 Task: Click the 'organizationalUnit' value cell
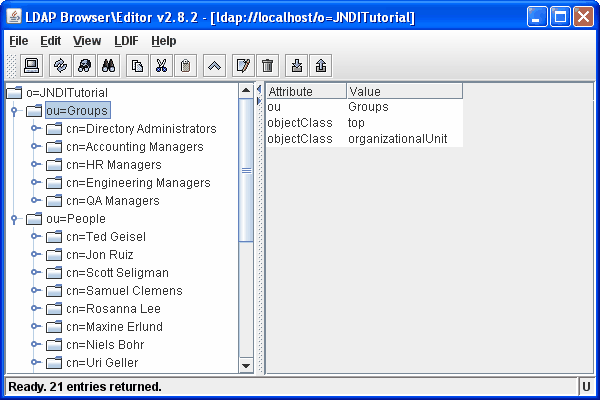click(x=405, y=139)
